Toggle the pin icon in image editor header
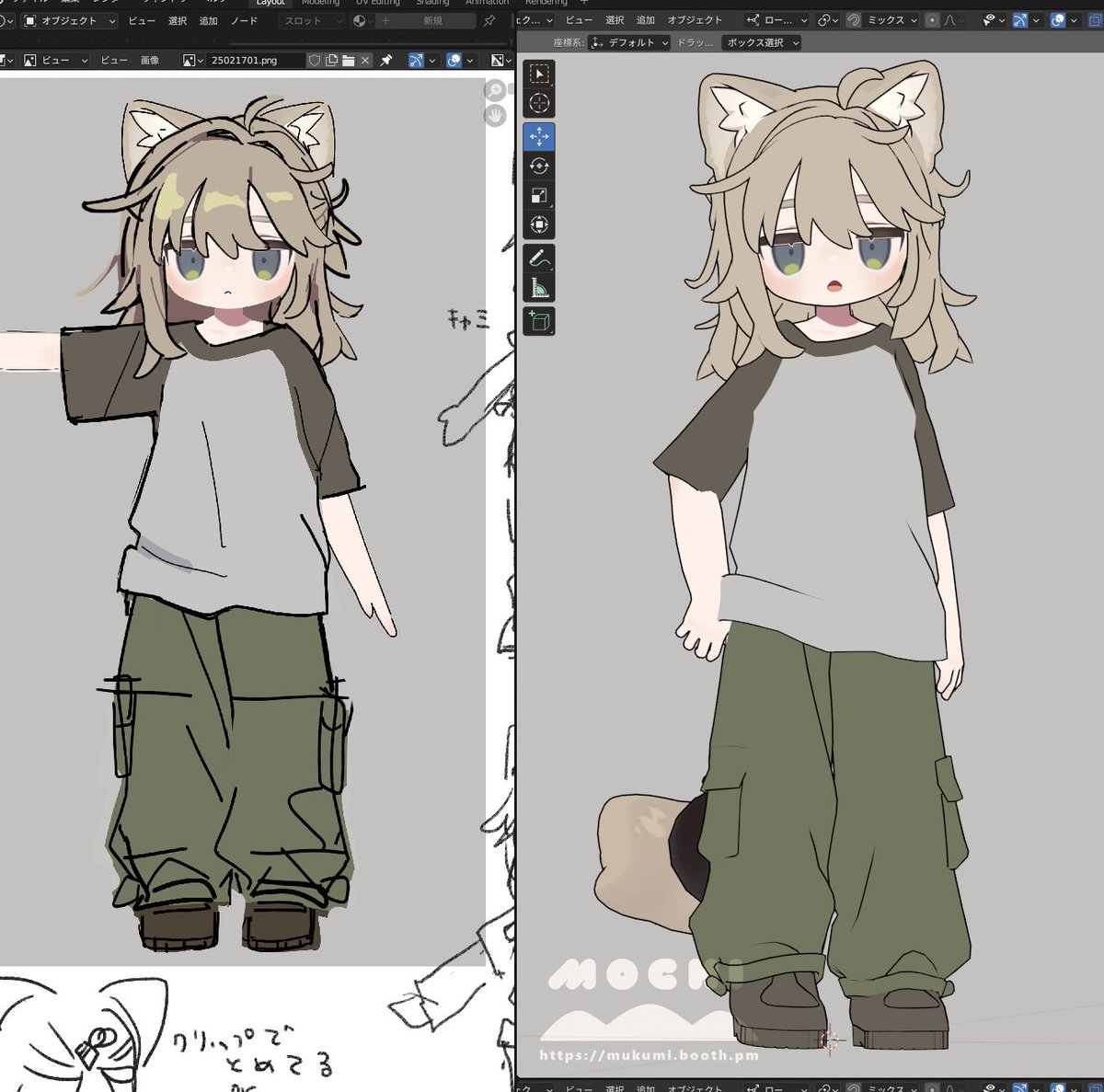Viewport: 1104px width, 1092px height. pos(386,60)
